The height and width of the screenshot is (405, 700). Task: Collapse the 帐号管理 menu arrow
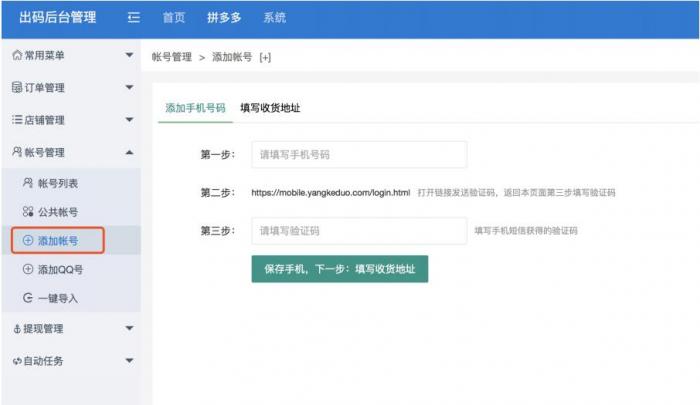point(129,152)
